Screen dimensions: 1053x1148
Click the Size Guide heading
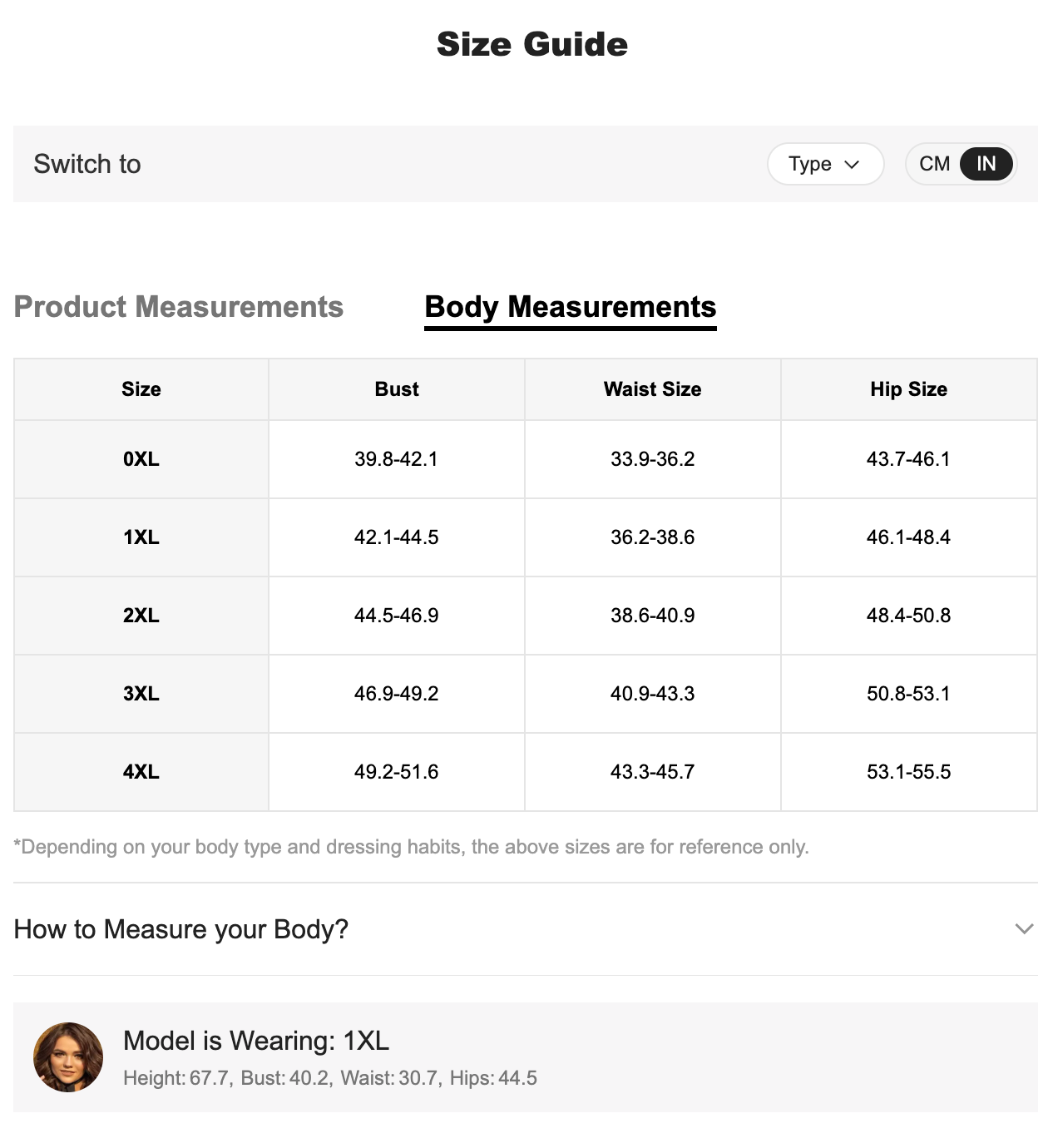[532, 45]
